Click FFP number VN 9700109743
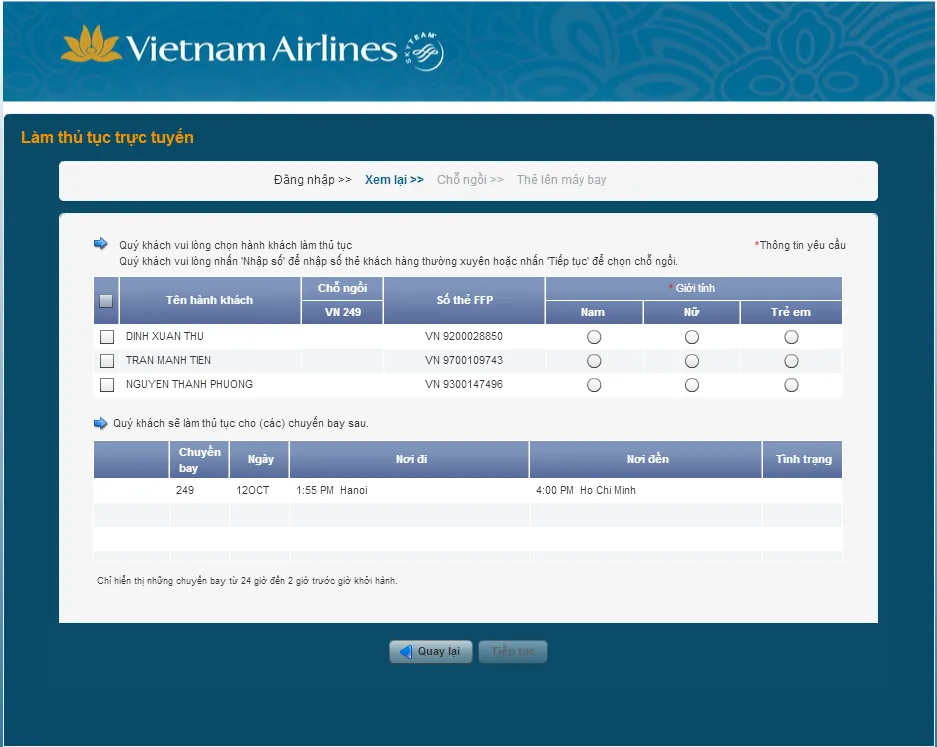The width and height of the screenshot is (937, 747). coord(464,360)
